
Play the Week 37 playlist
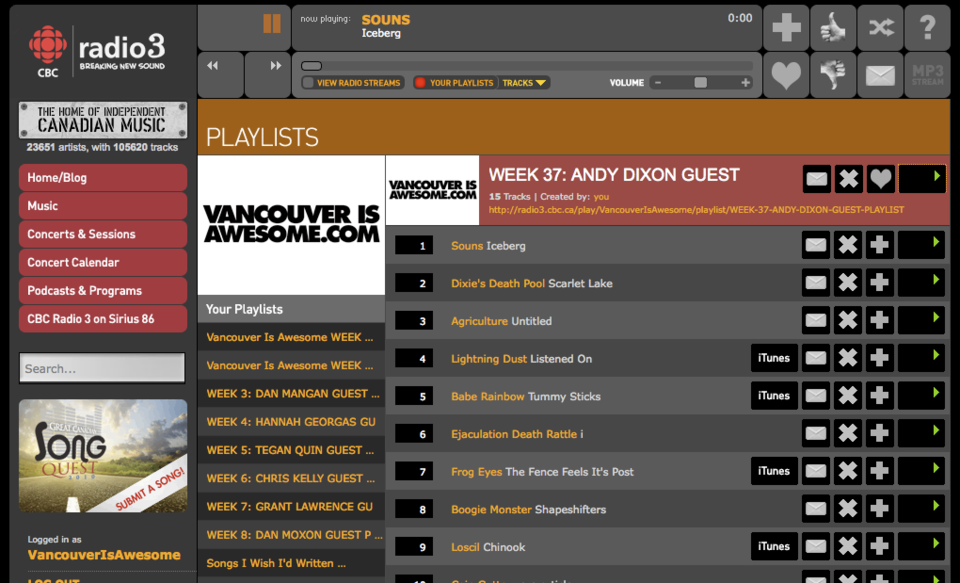pyautogui.click(x=922, y=179)
